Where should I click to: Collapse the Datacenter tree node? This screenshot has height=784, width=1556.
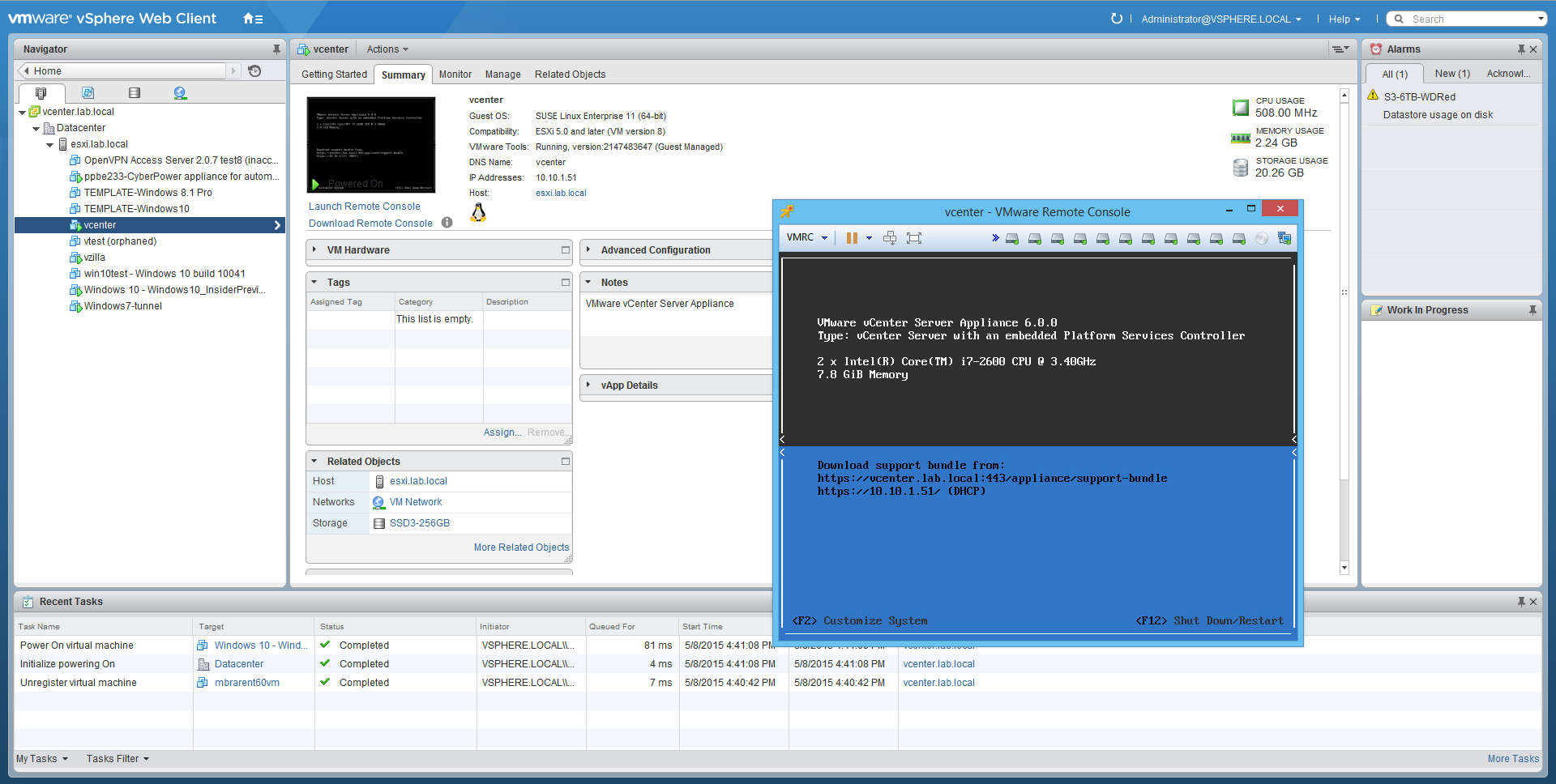(36, 129)
